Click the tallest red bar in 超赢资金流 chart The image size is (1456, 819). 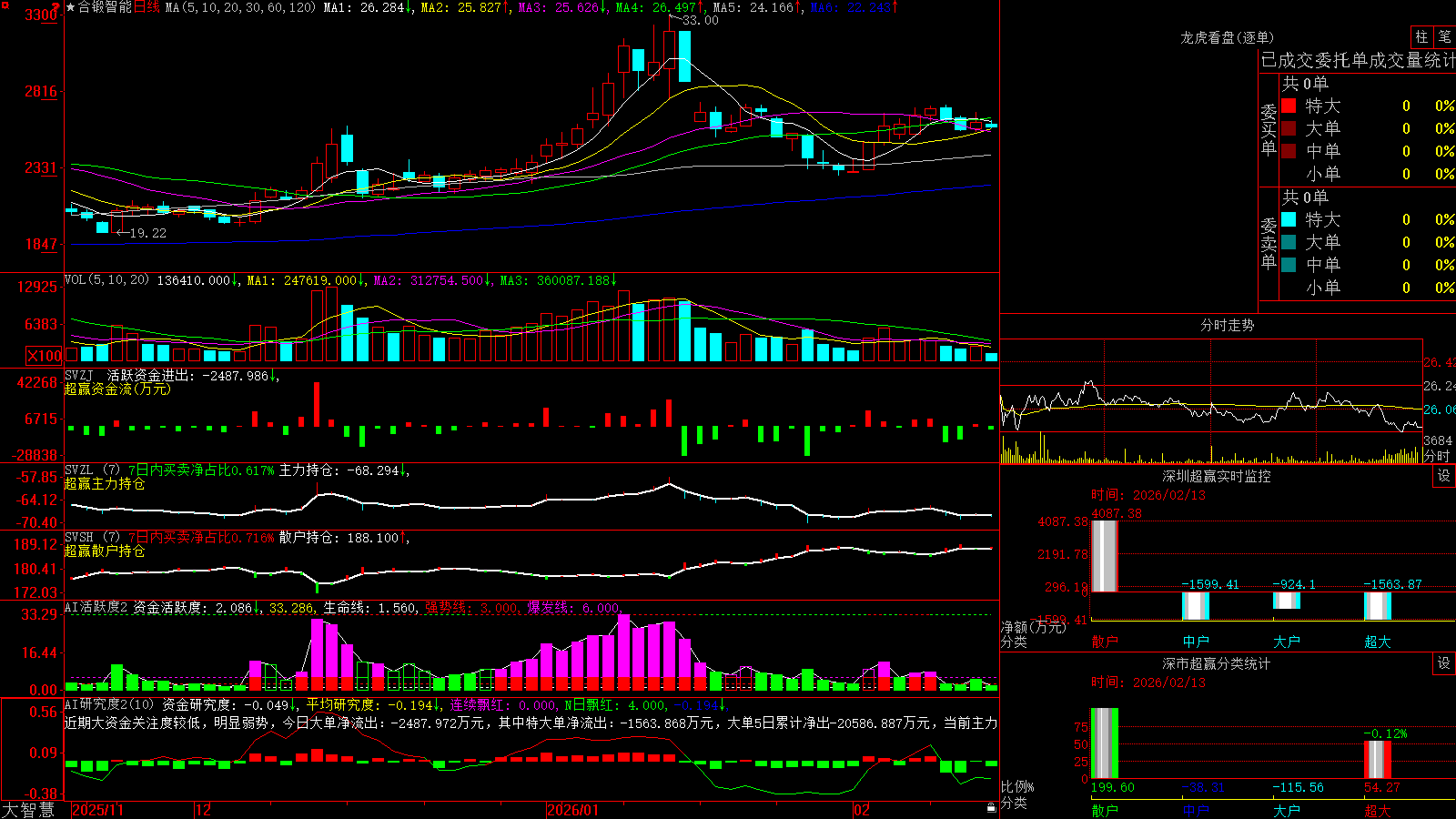click(317, 404)
